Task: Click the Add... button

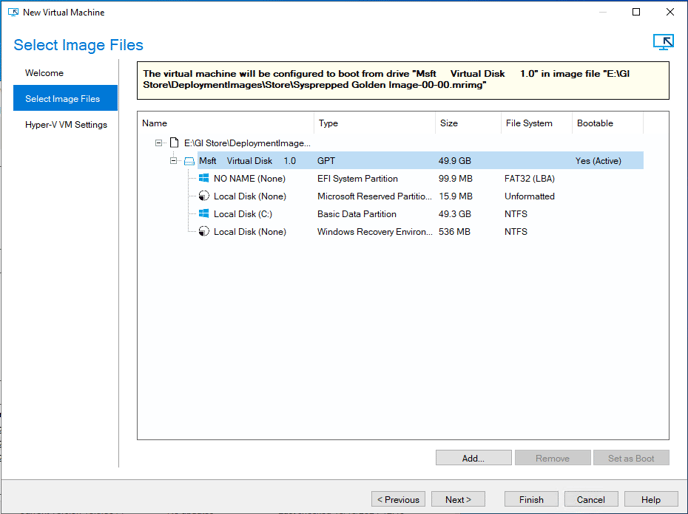Action: pos(473,458)
